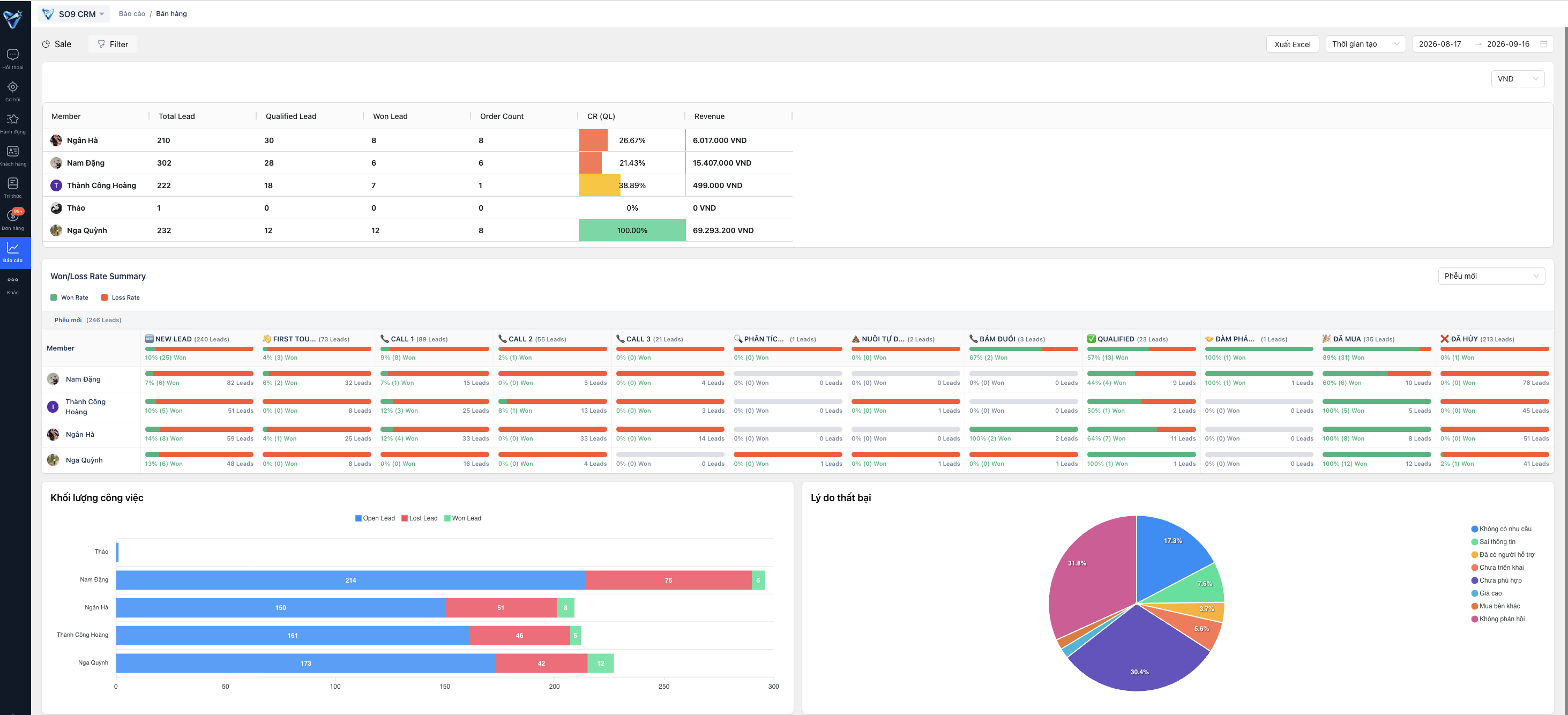Click end date 2026-09-16 field
The image size is (1568, 715).
[x=1508, y=44]
